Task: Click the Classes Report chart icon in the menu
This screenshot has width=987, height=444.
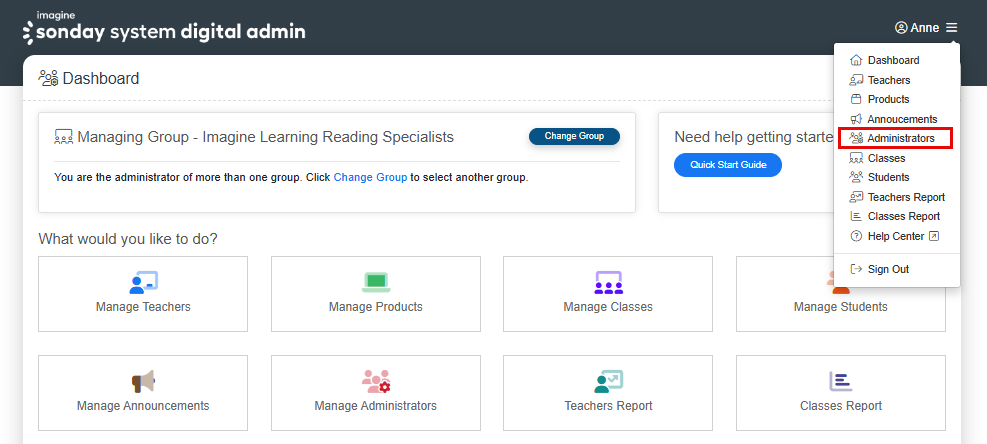Action: click(856, 216)
